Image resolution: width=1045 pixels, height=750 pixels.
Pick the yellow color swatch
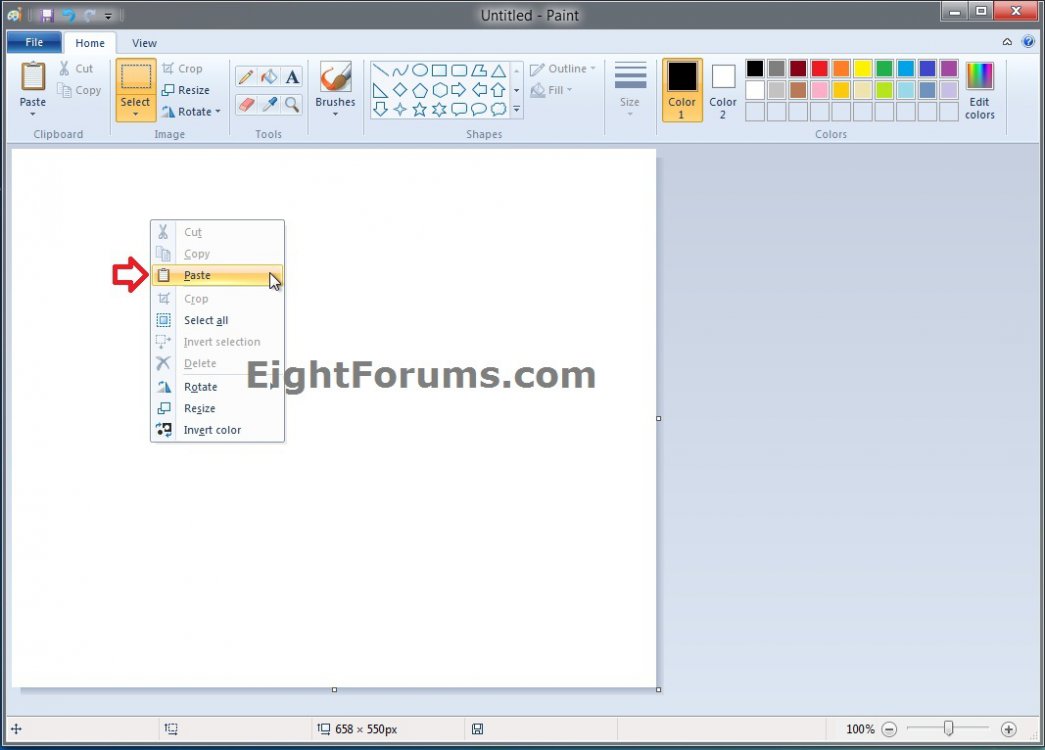(x=863, y=68)
